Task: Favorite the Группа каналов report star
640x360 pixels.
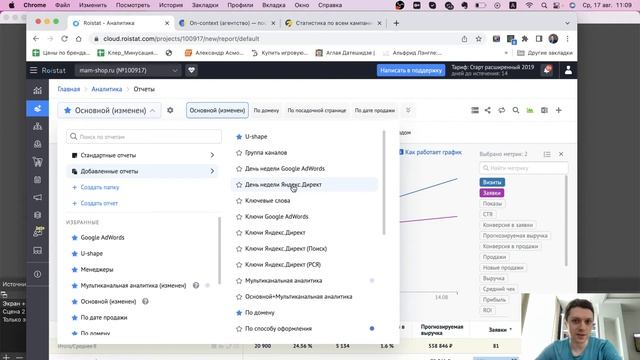Action: [239, 153]
